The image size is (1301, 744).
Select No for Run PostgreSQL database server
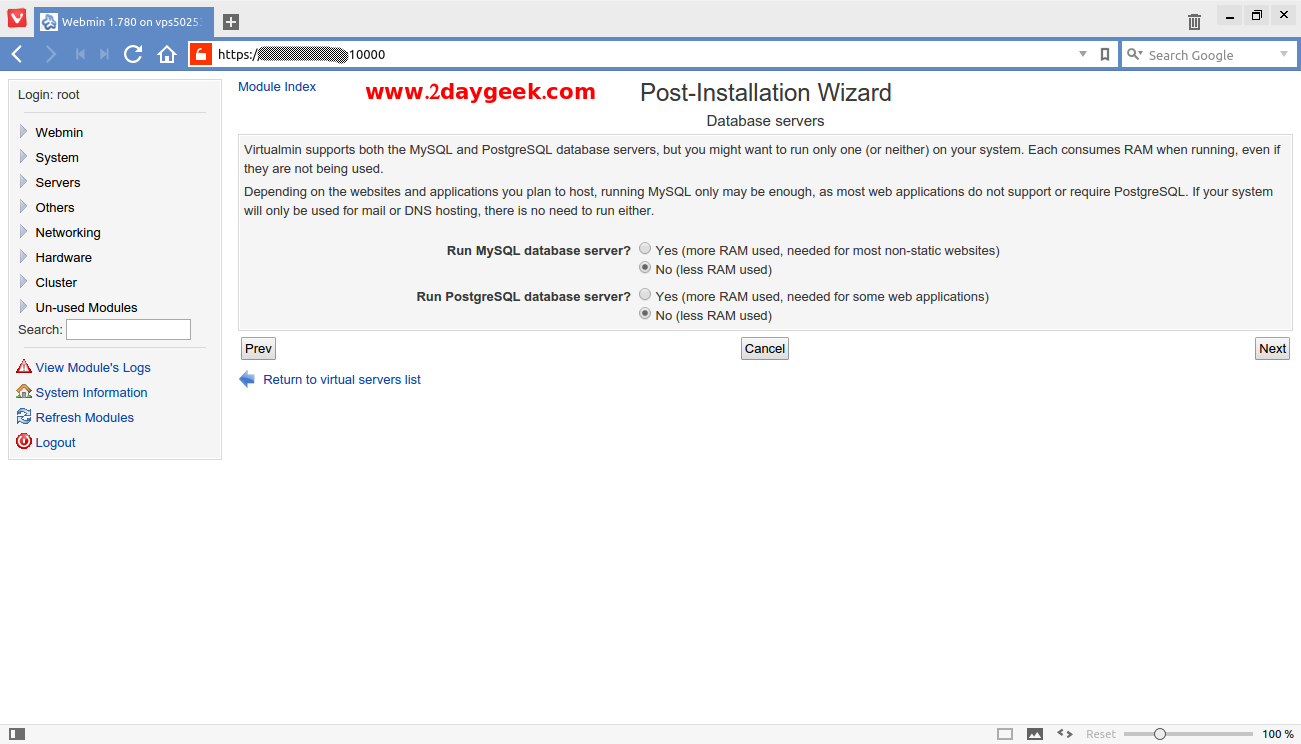pos(645,314)
